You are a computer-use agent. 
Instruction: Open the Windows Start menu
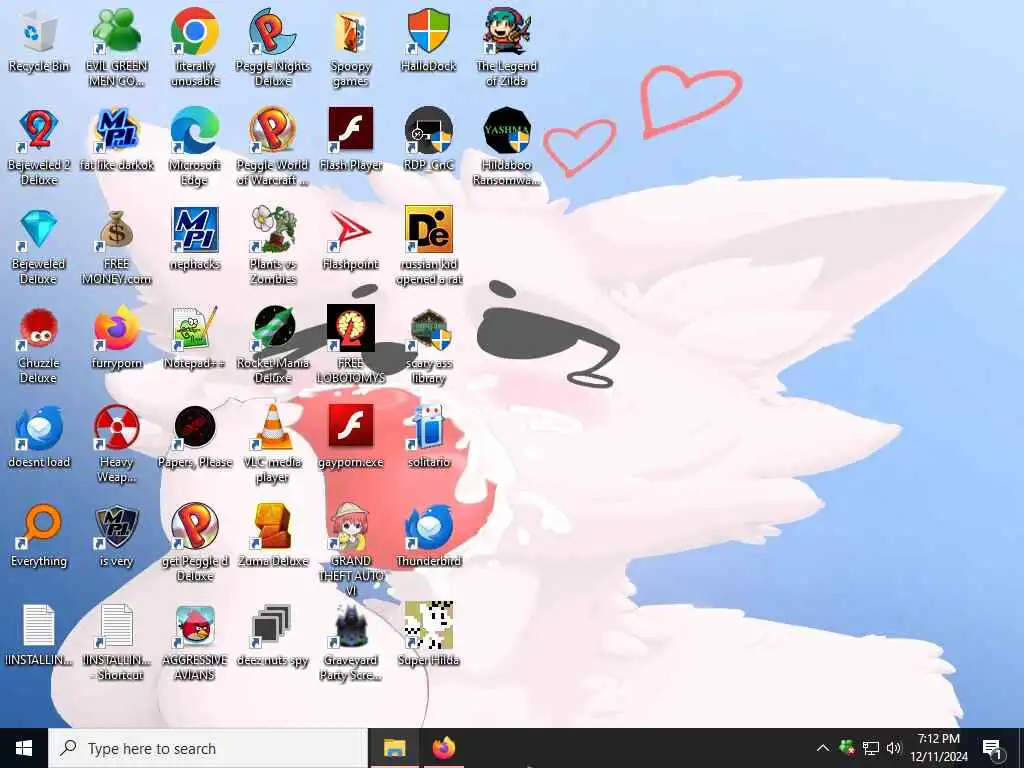pos(24,748)
